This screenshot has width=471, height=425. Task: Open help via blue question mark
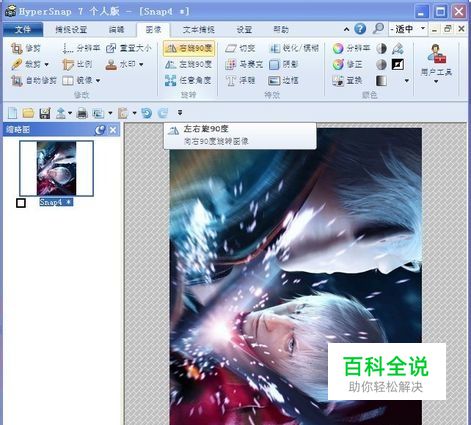pos(360,29)
